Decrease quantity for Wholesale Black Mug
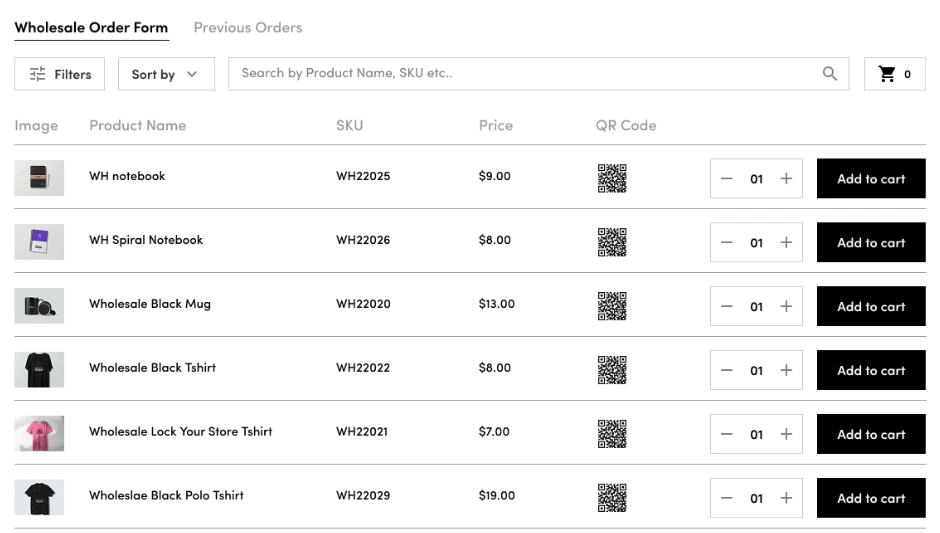940x533 pixels. point(727,306)
